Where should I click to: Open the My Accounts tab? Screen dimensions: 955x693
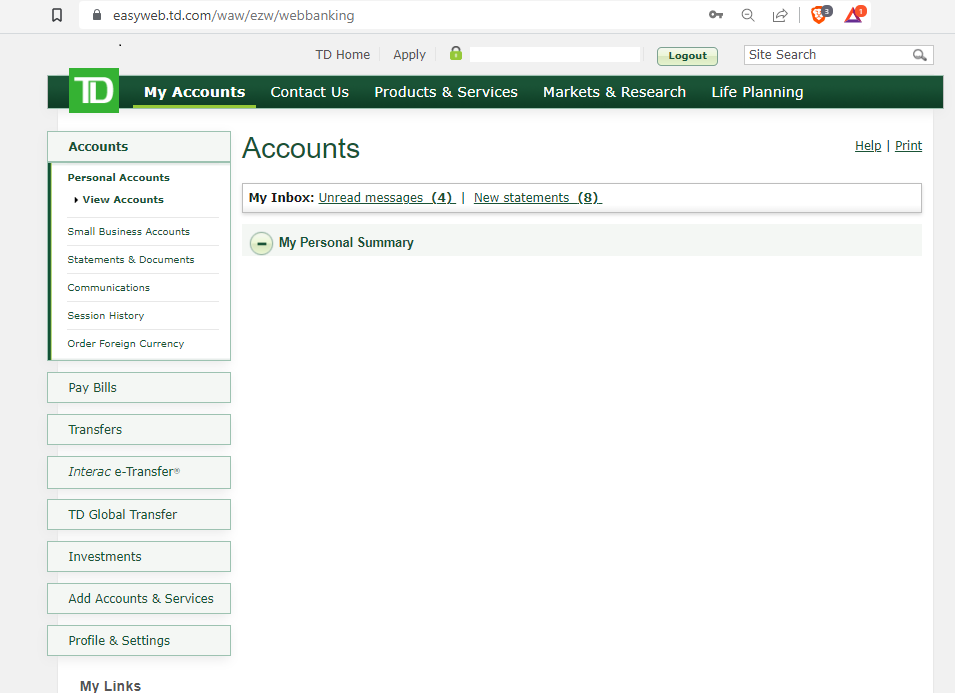click(x=194, y=92)
